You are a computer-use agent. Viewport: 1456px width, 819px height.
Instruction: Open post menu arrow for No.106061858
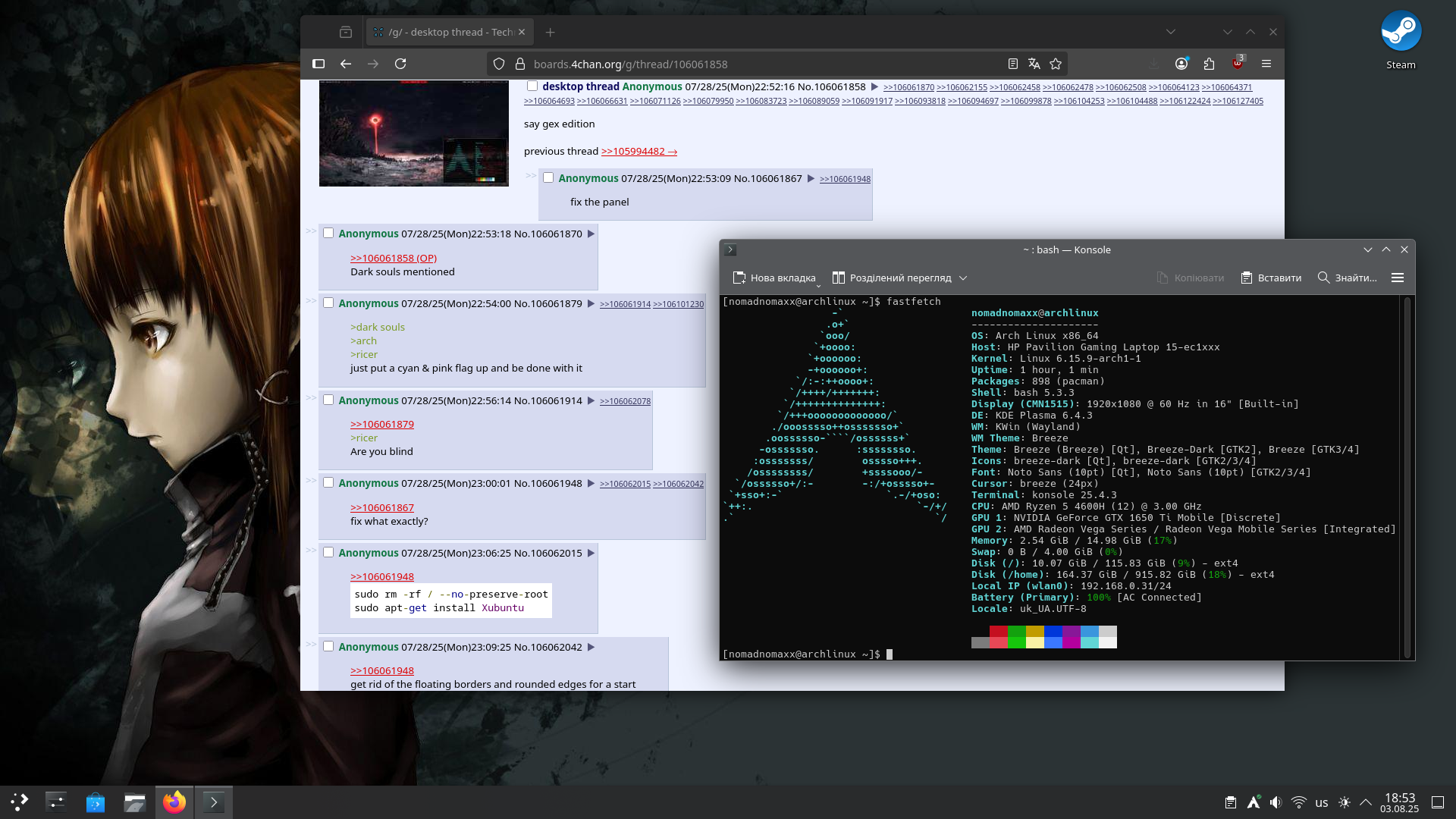[x=874, y=86]
